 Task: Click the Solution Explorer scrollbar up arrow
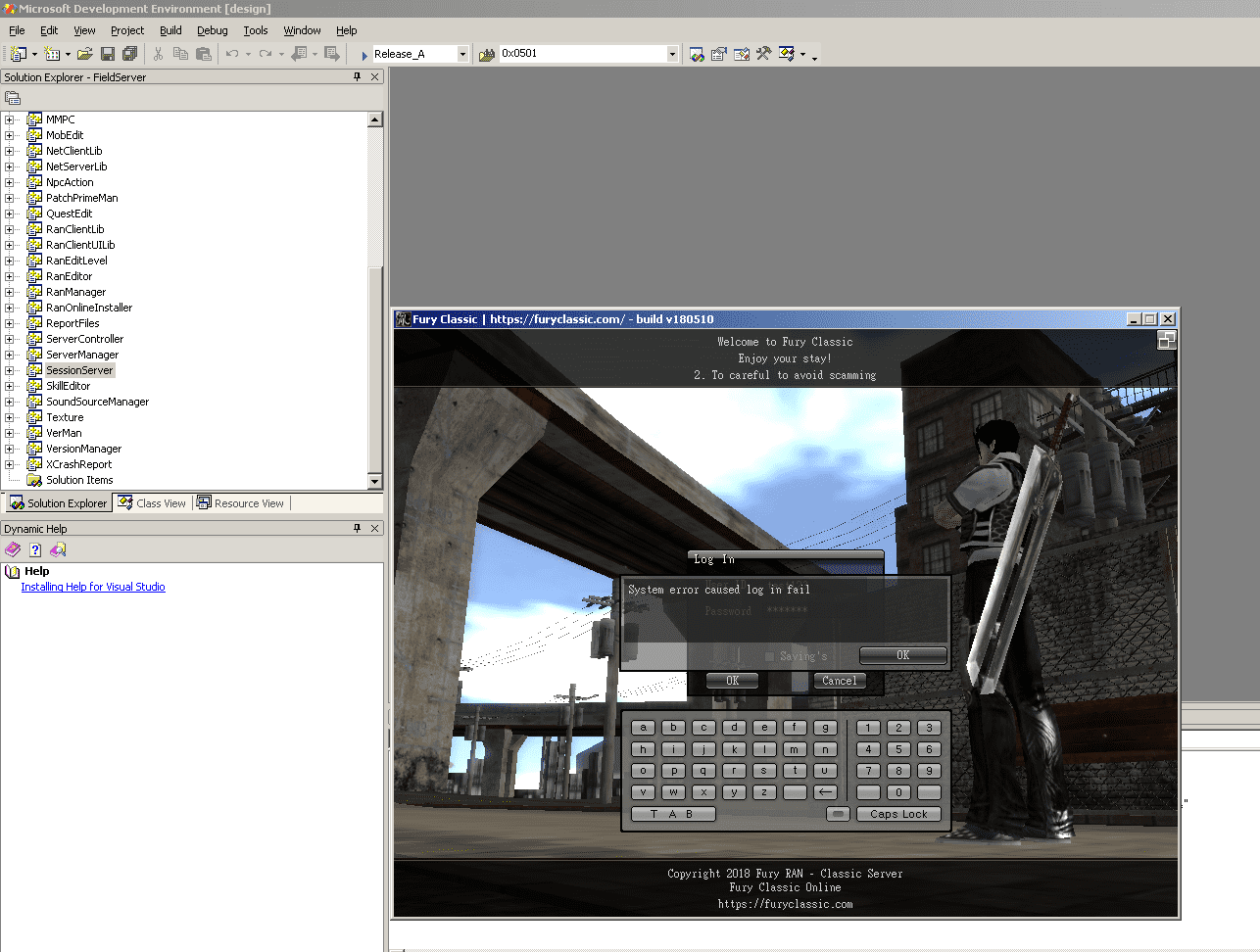tap(374, 119)
